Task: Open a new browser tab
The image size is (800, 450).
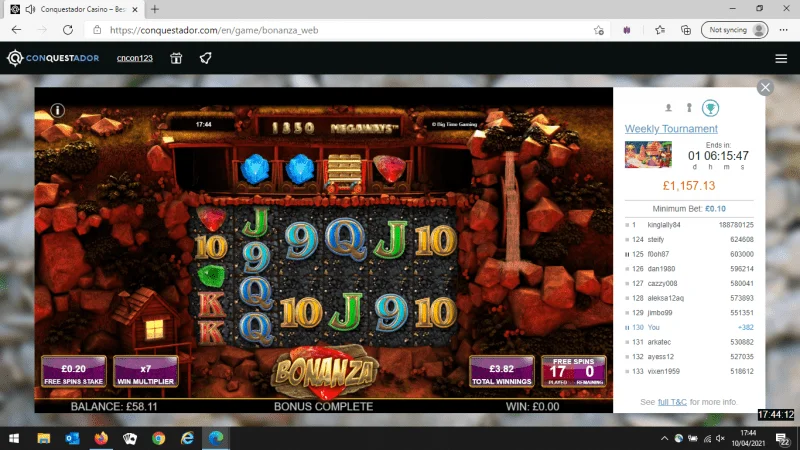Action: coord(155,9)
